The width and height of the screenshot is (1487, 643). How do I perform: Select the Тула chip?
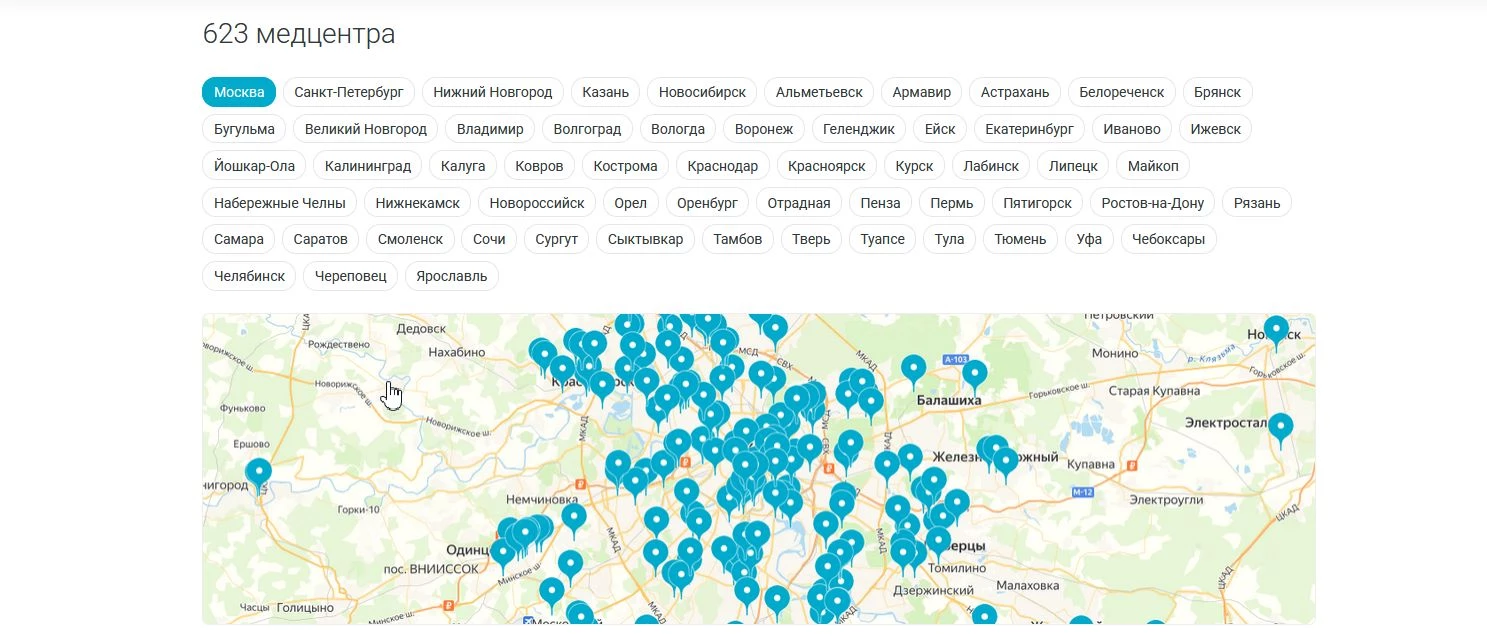pyautogui.click(x=950, y=240)
